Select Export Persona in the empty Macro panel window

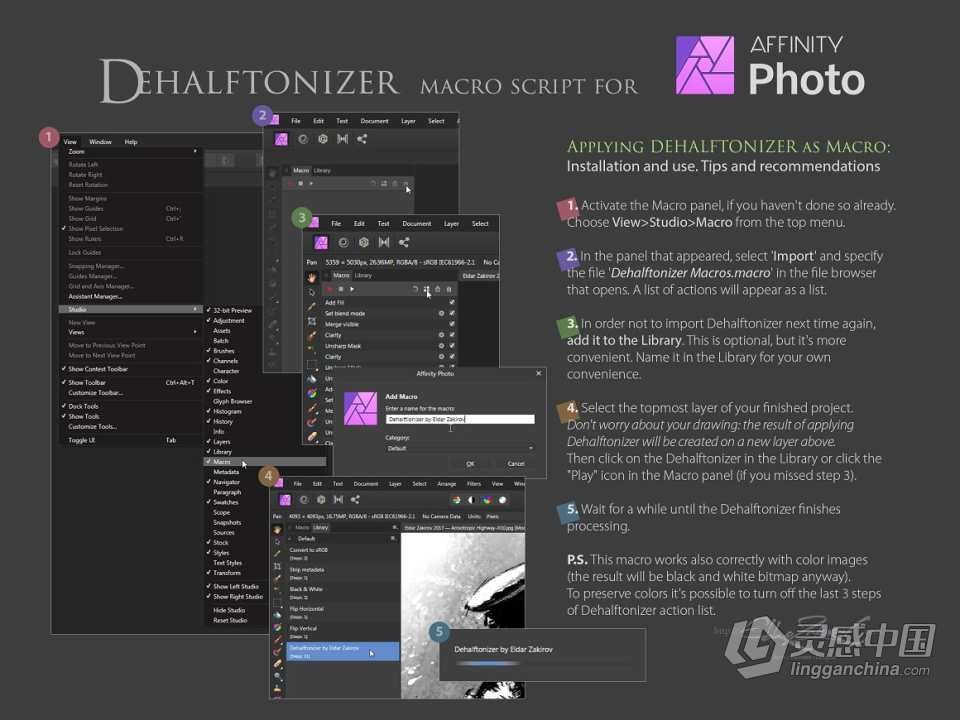(x=362, y=139)
